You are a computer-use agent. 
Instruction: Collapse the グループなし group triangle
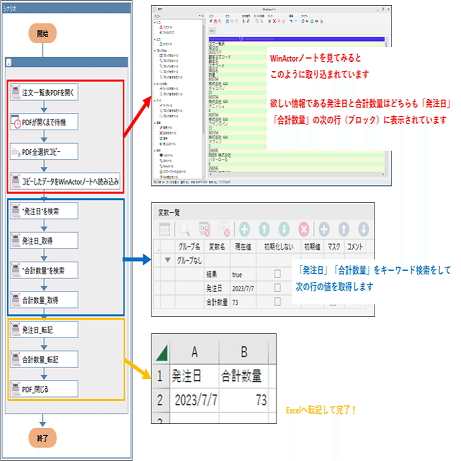coord(168,260)
